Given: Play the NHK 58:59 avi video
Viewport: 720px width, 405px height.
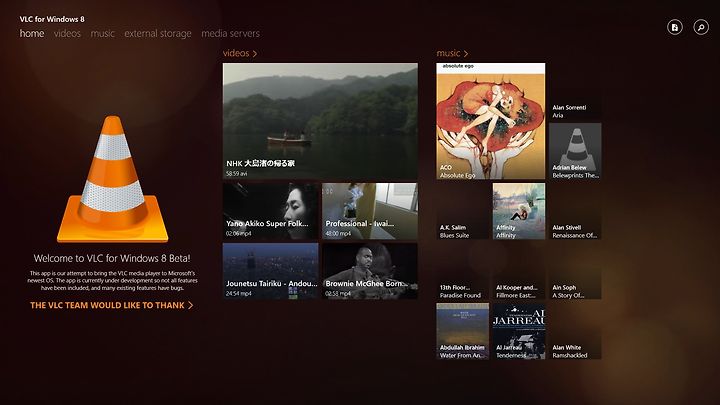Looking at the screenshot, I should pyautogui.click(x=320, y=121).
